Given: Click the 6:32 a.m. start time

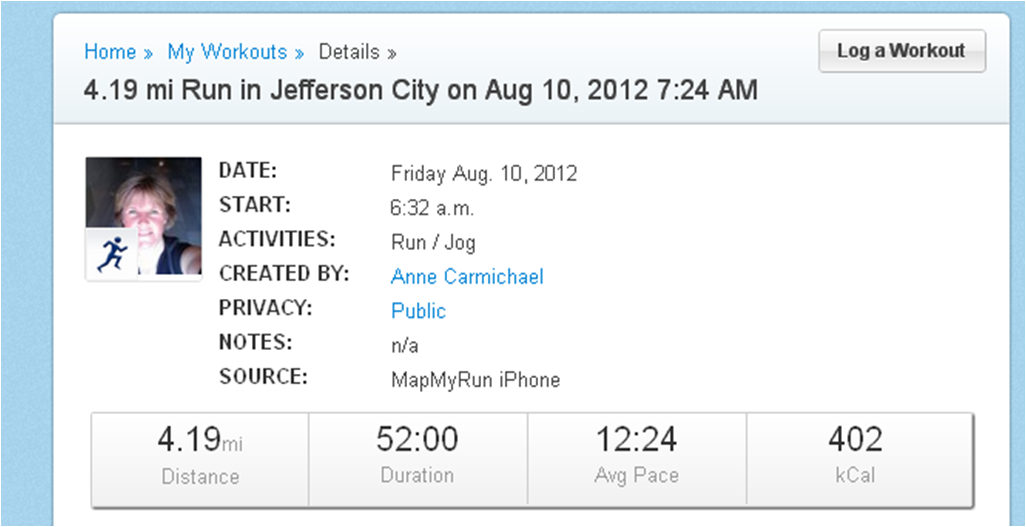Looking at the screenshot, I should coord(432,209).
